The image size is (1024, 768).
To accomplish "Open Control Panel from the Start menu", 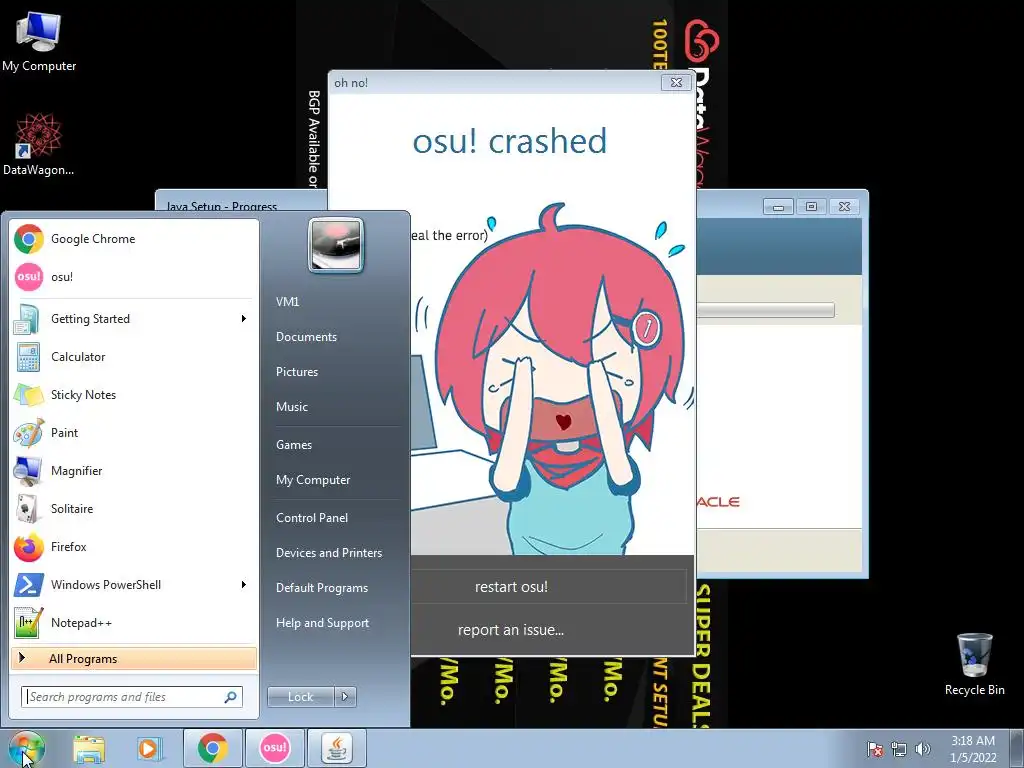I will pyautogui.click(x=312, y=518).
